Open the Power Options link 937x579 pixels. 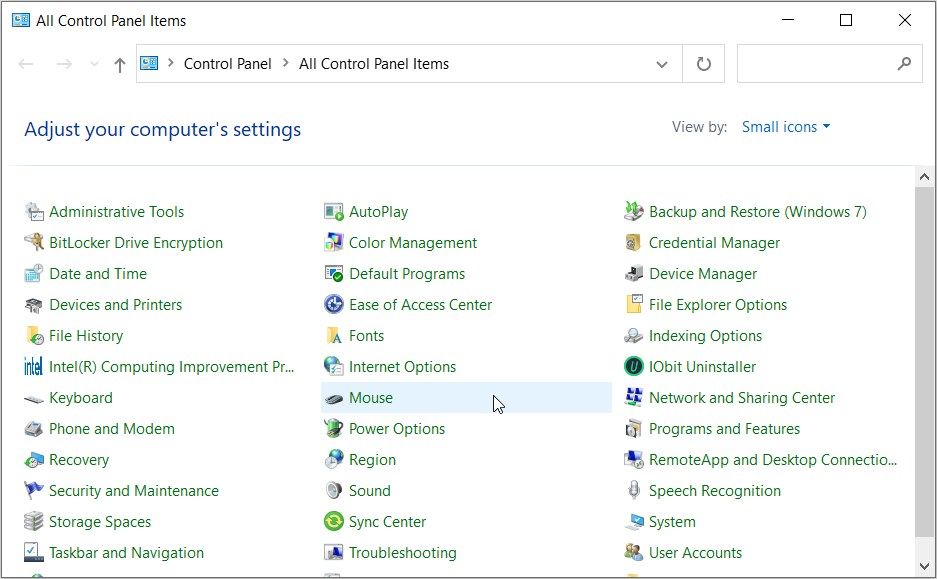(x=397, y=429)
